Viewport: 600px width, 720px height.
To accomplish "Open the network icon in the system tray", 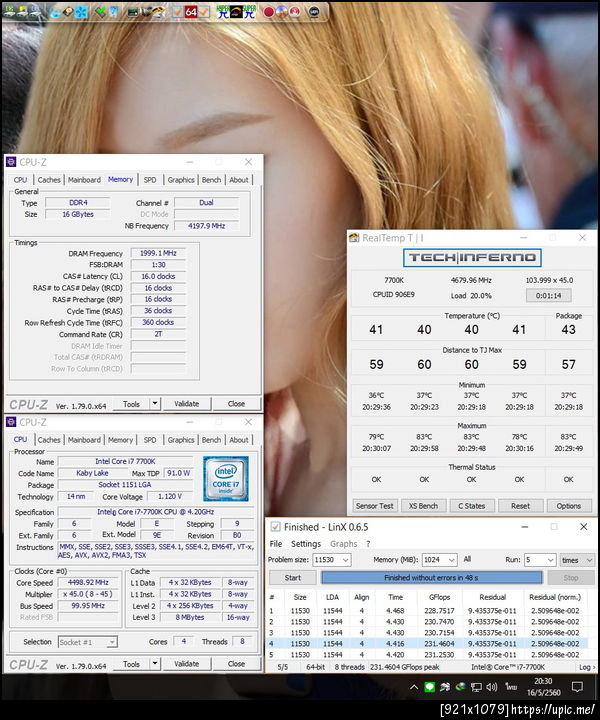I will (476, 687).
